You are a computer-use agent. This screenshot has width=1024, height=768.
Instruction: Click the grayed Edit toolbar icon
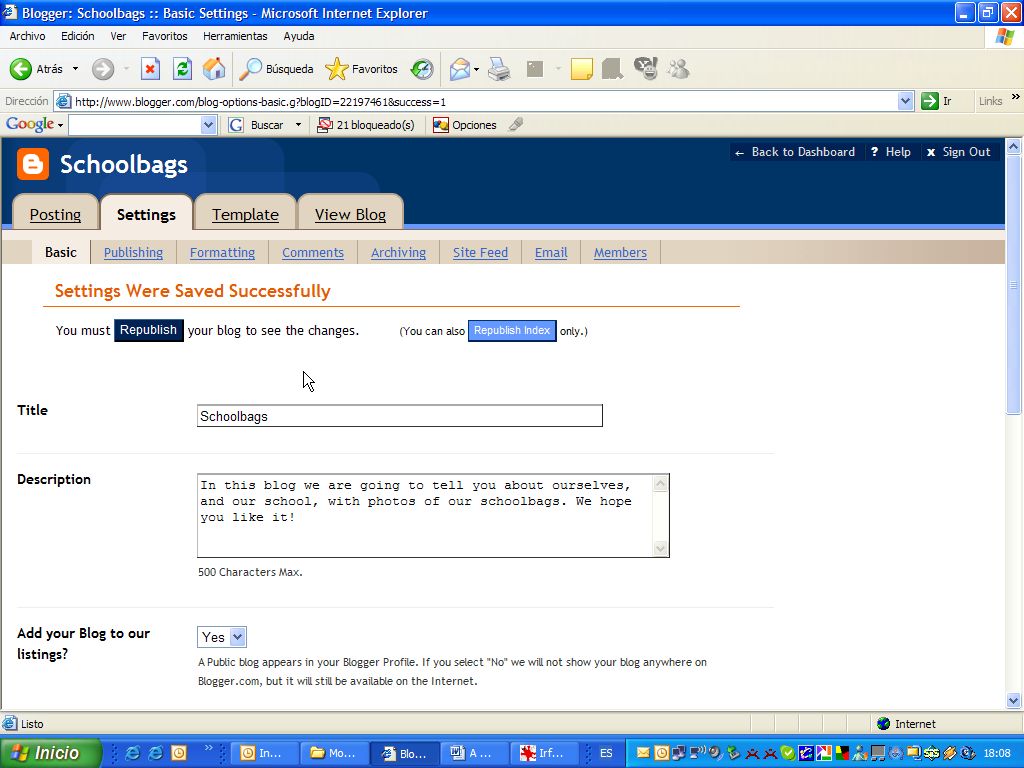(x=535, y=69)
